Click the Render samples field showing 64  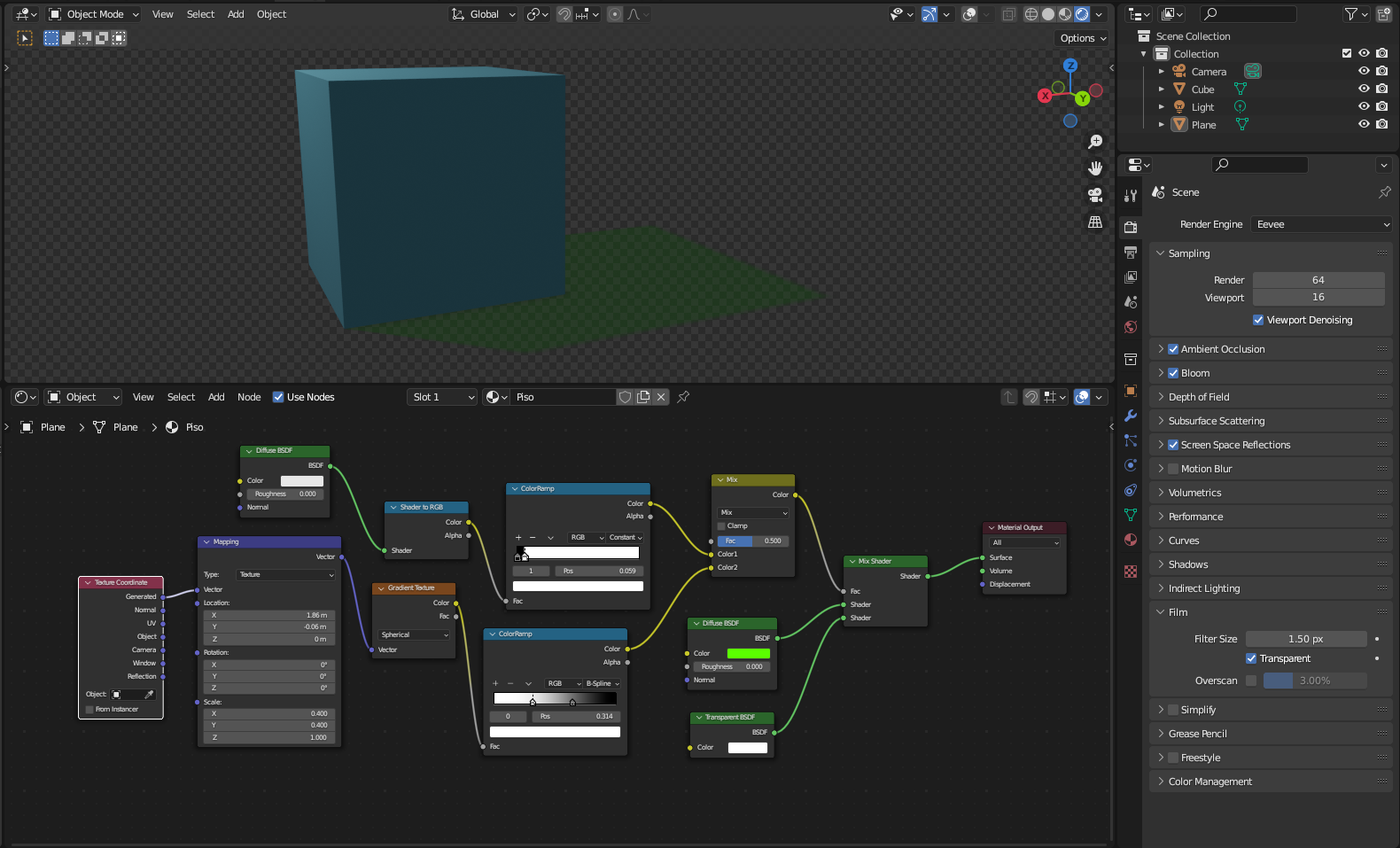(1318, 280)
